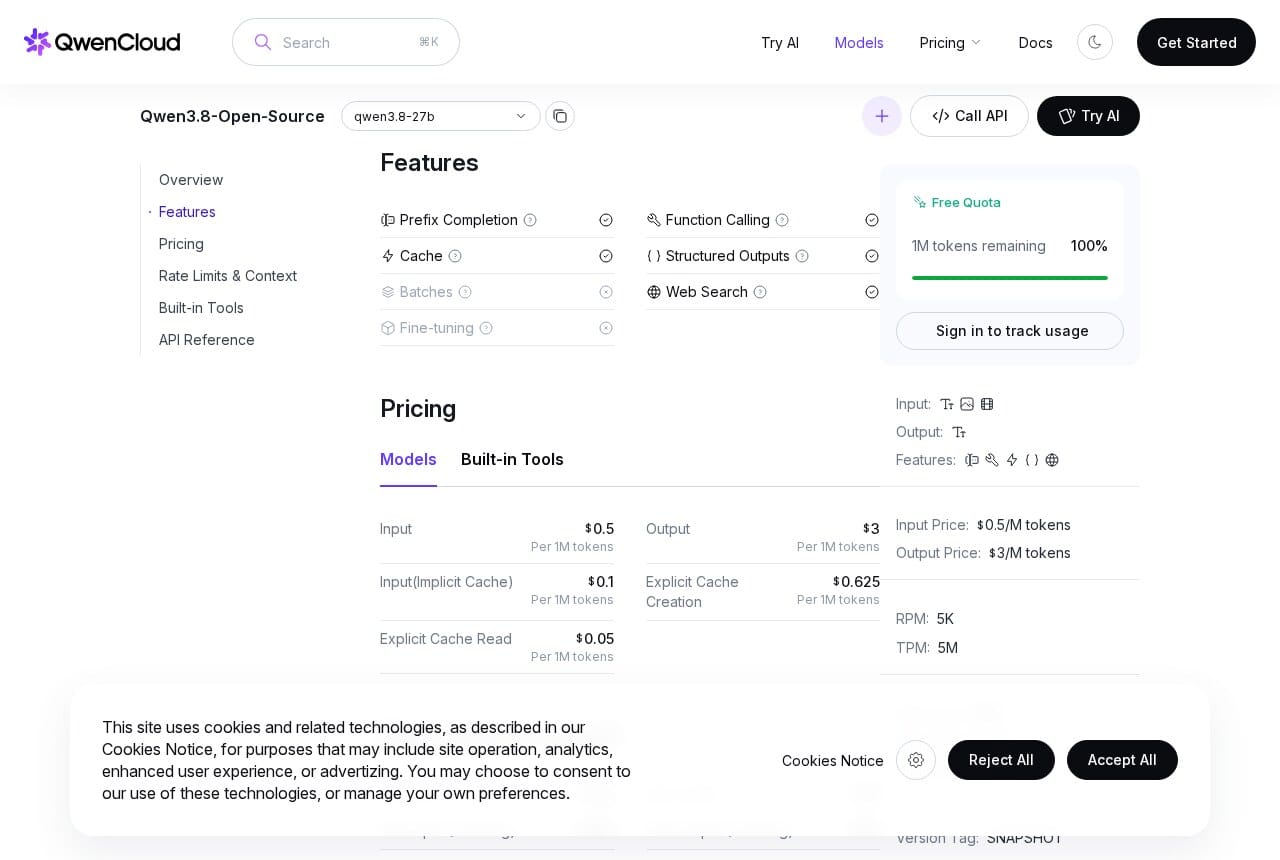Click the image input modality icon
Screen dimensions: 1280x860
coord(967,404)
